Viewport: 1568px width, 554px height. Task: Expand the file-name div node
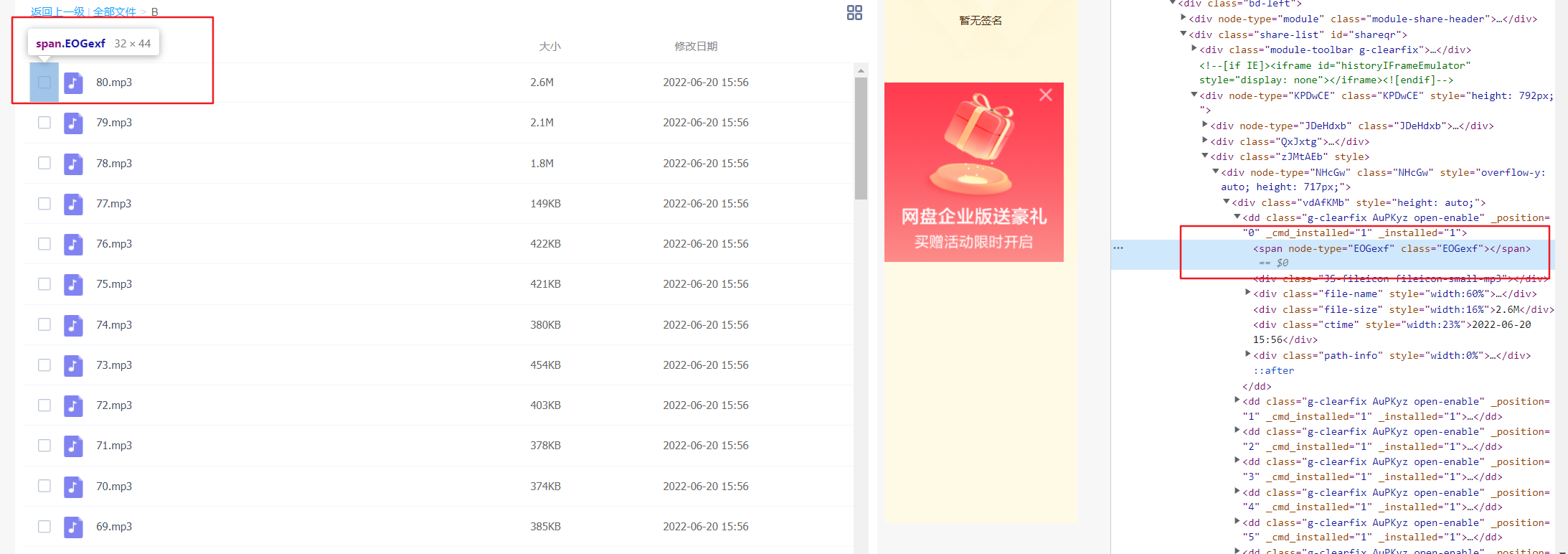[1248, 293]
